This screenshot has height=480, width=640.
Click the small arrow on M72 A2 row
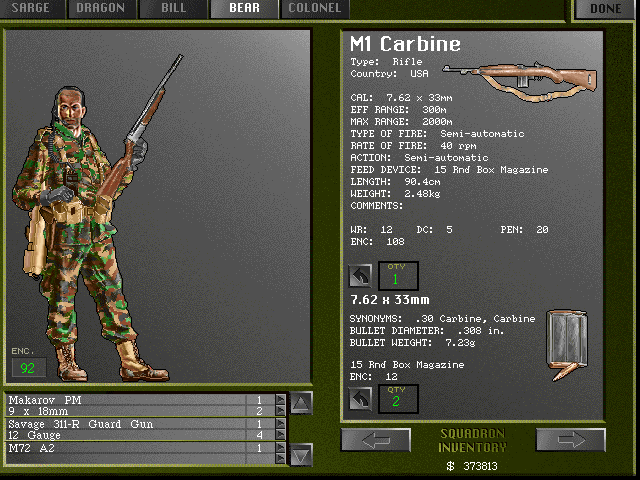click(x=279, y=448)
